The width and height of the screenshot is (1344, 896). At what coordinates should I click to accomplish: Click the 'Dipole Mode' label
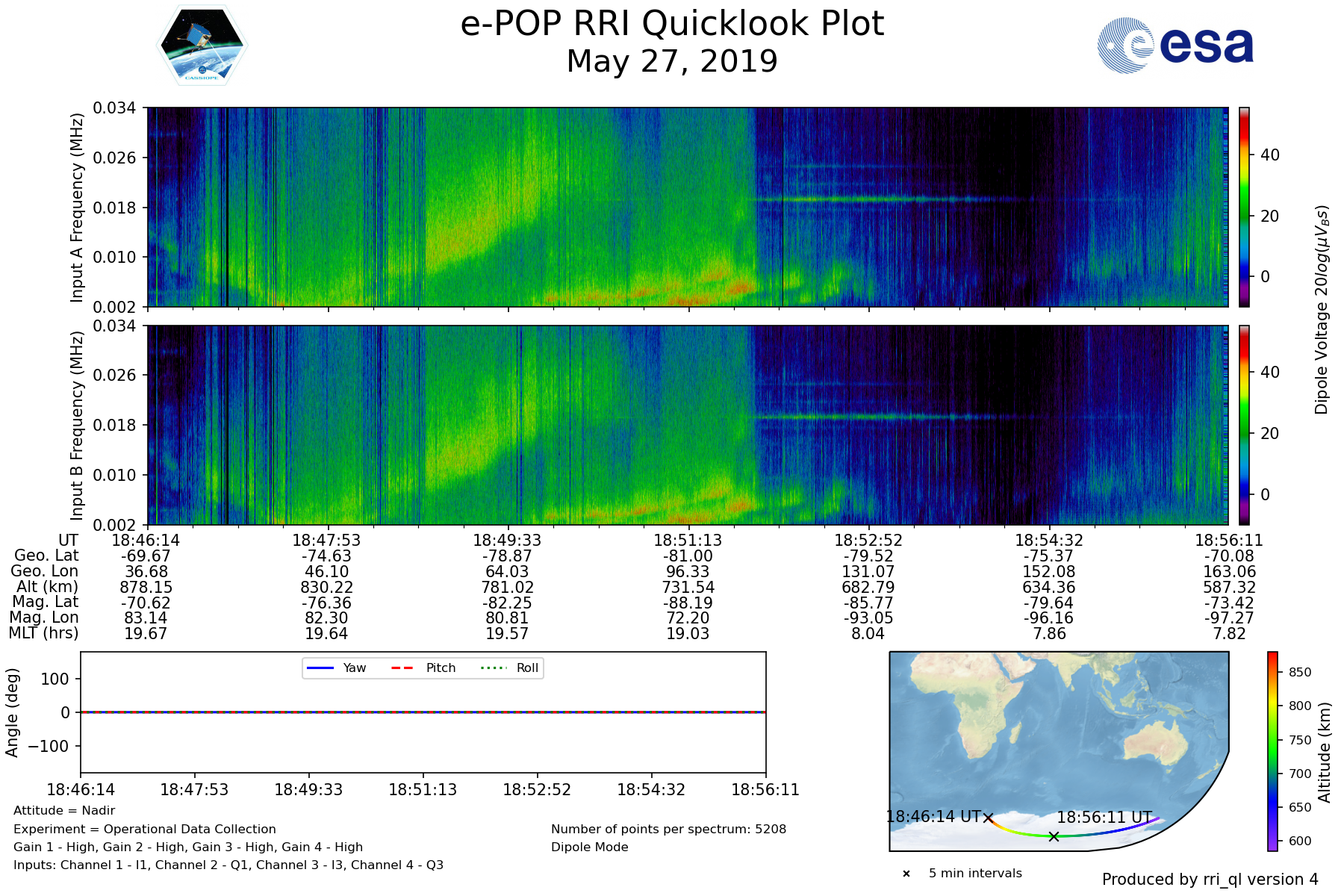[x=589, y=847]
